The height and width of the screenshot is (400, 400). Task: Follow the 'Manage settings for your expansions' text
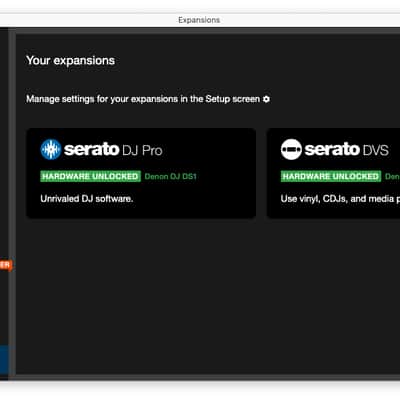point(143,99)
